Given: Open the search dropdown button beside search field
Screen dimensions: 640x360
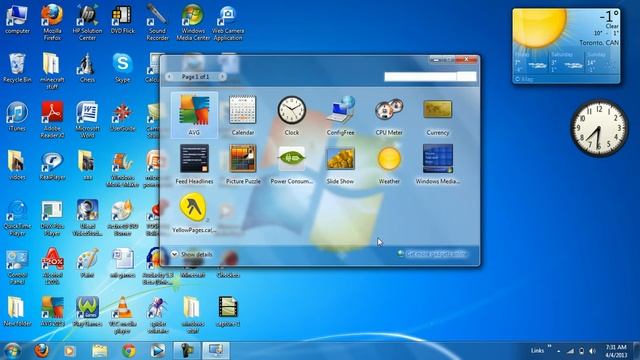Looking at the screenshot, I should [466, 77].
